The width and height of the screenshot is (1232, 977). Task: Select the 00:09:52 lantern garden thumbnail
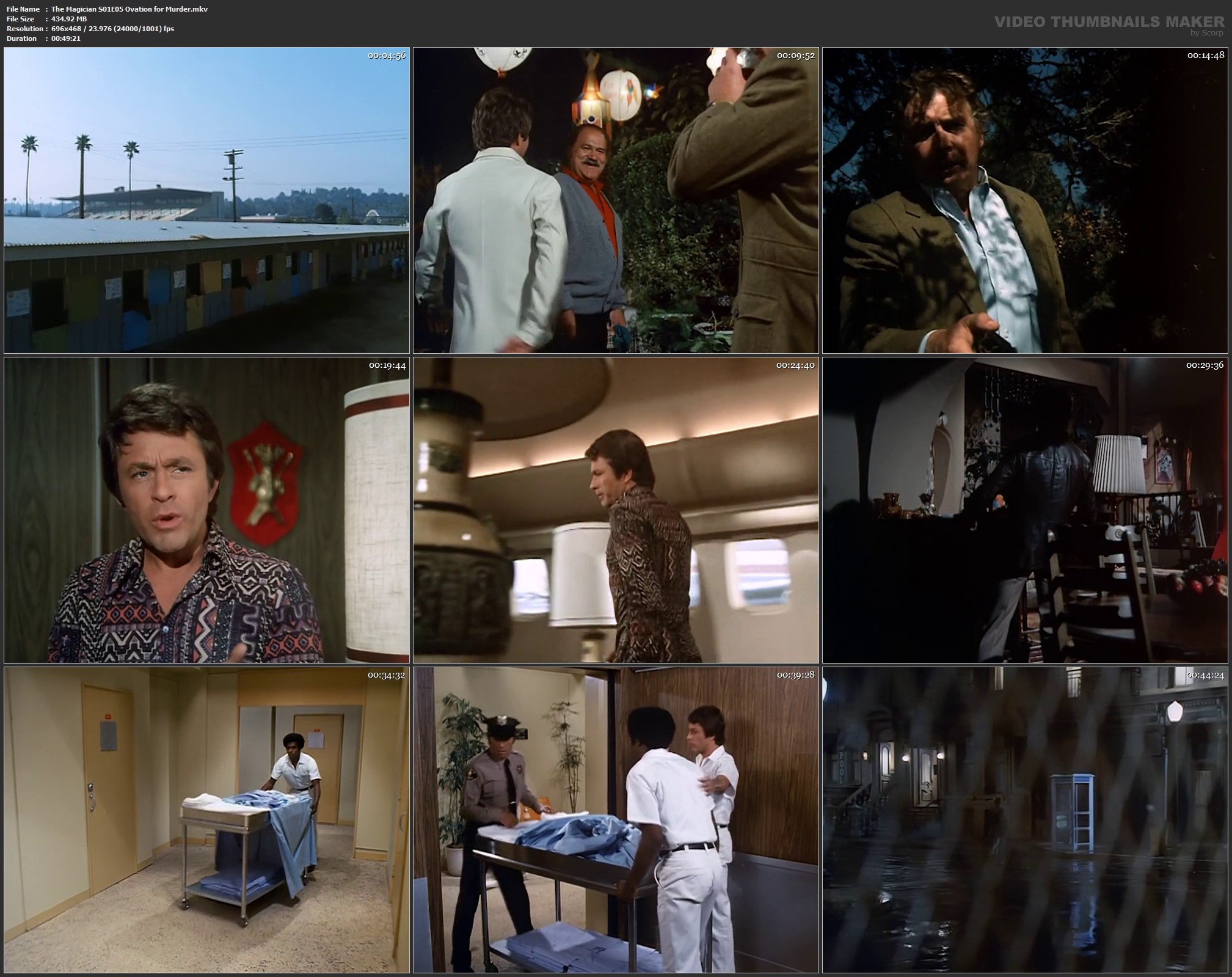(616, 200)
